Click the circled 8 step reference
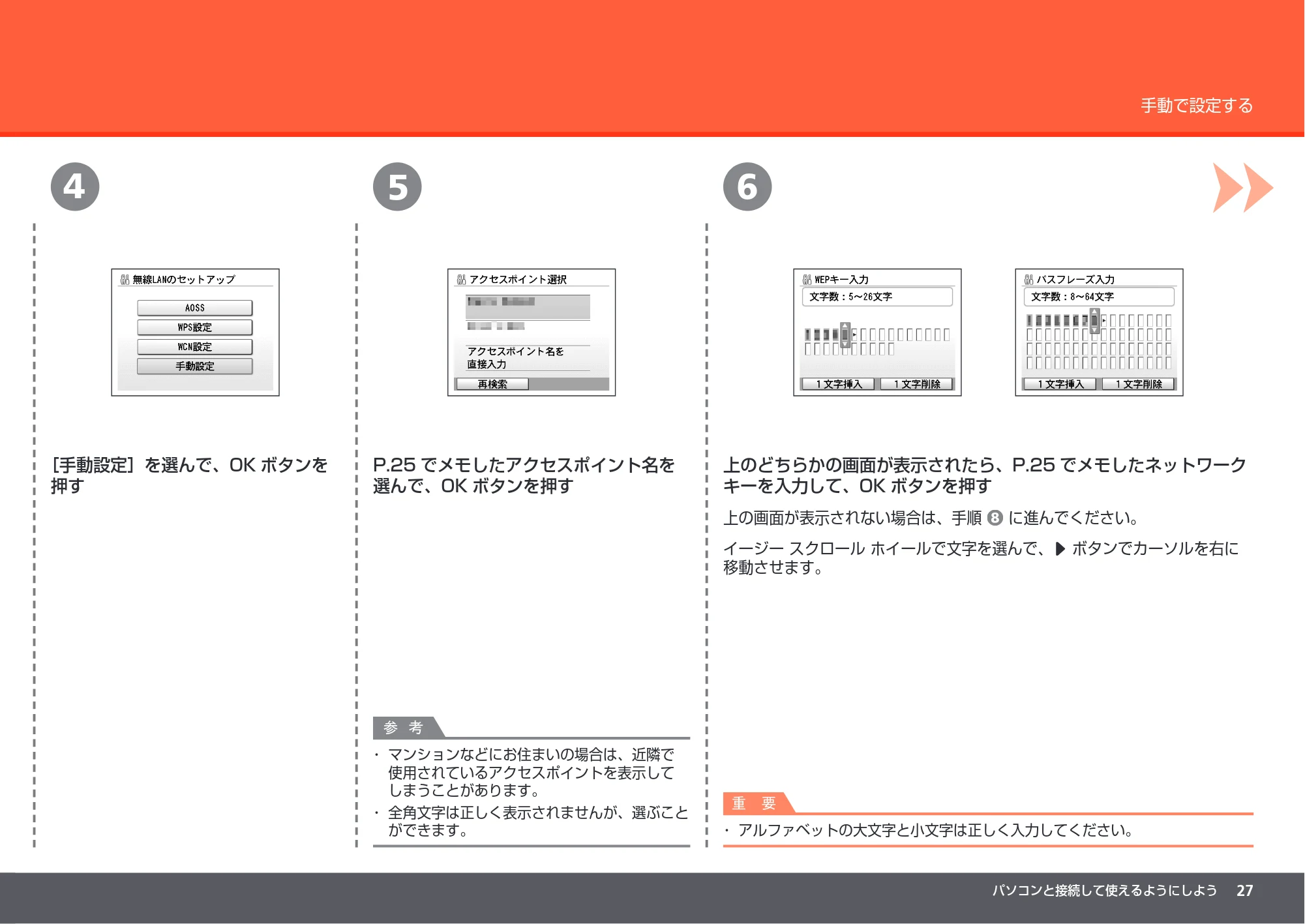 click(x=995, y=518)
